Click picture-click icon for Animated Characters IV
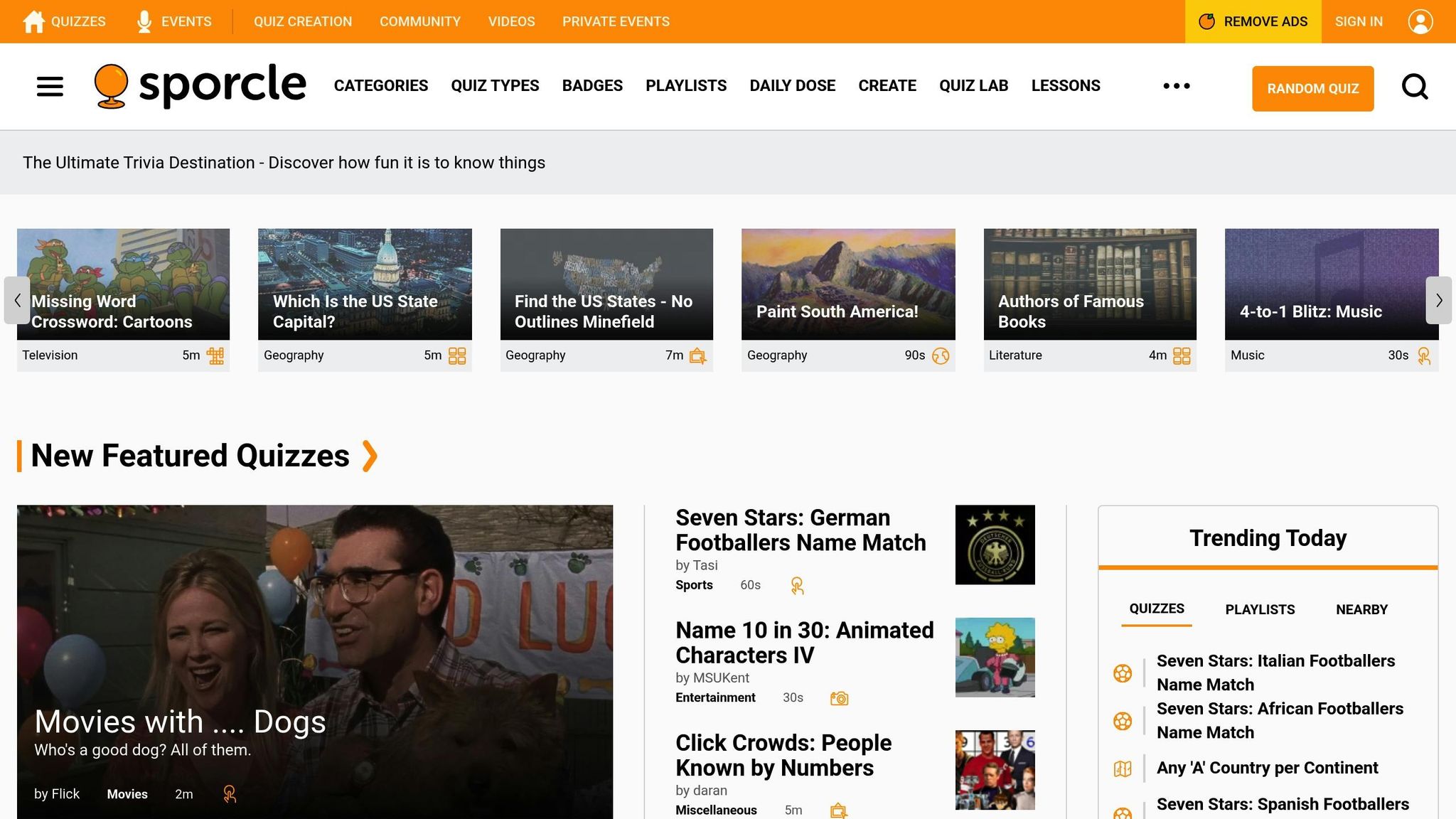1456x819 pixels. [839, 698]
